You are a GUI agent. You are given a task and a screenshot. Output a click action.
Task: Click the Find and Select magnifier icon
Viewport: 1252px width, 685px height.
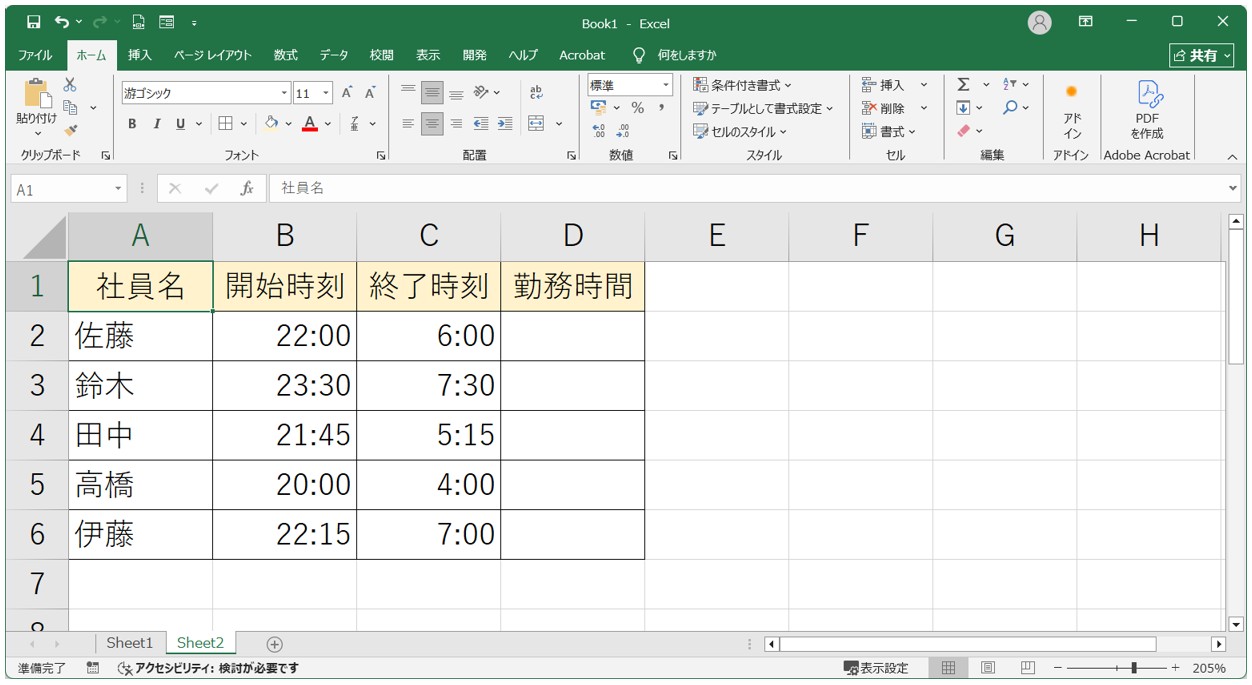click(x=1010, y=108)
